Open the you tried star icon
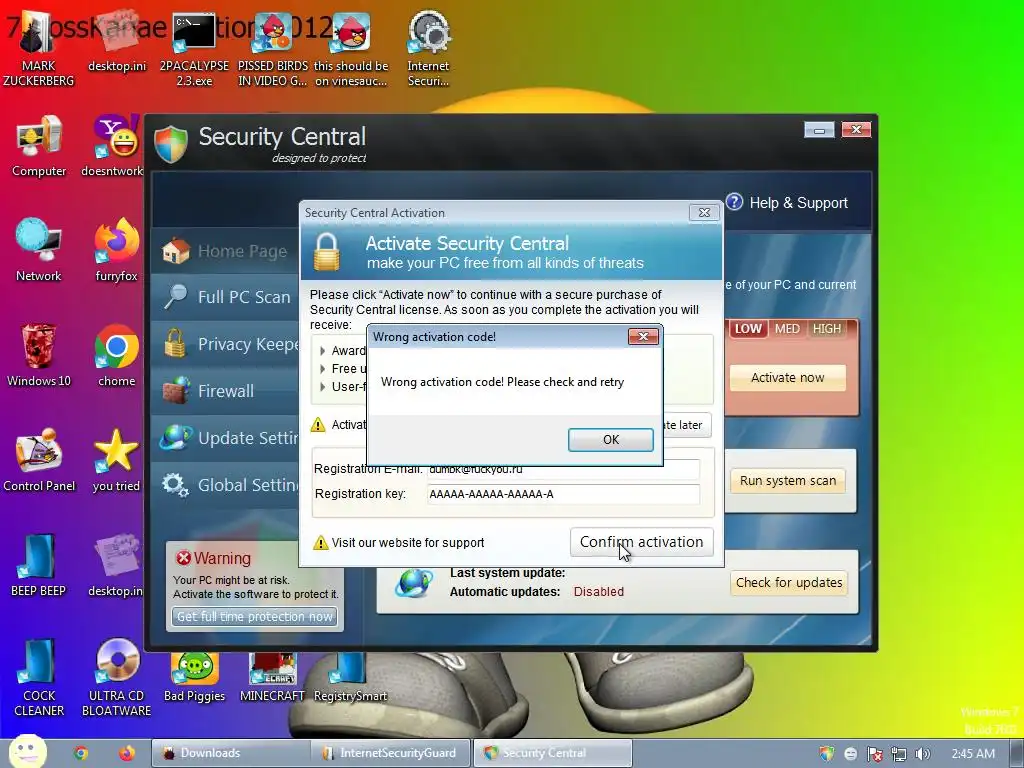This screenshot has height=768, width=1024. 116,460
